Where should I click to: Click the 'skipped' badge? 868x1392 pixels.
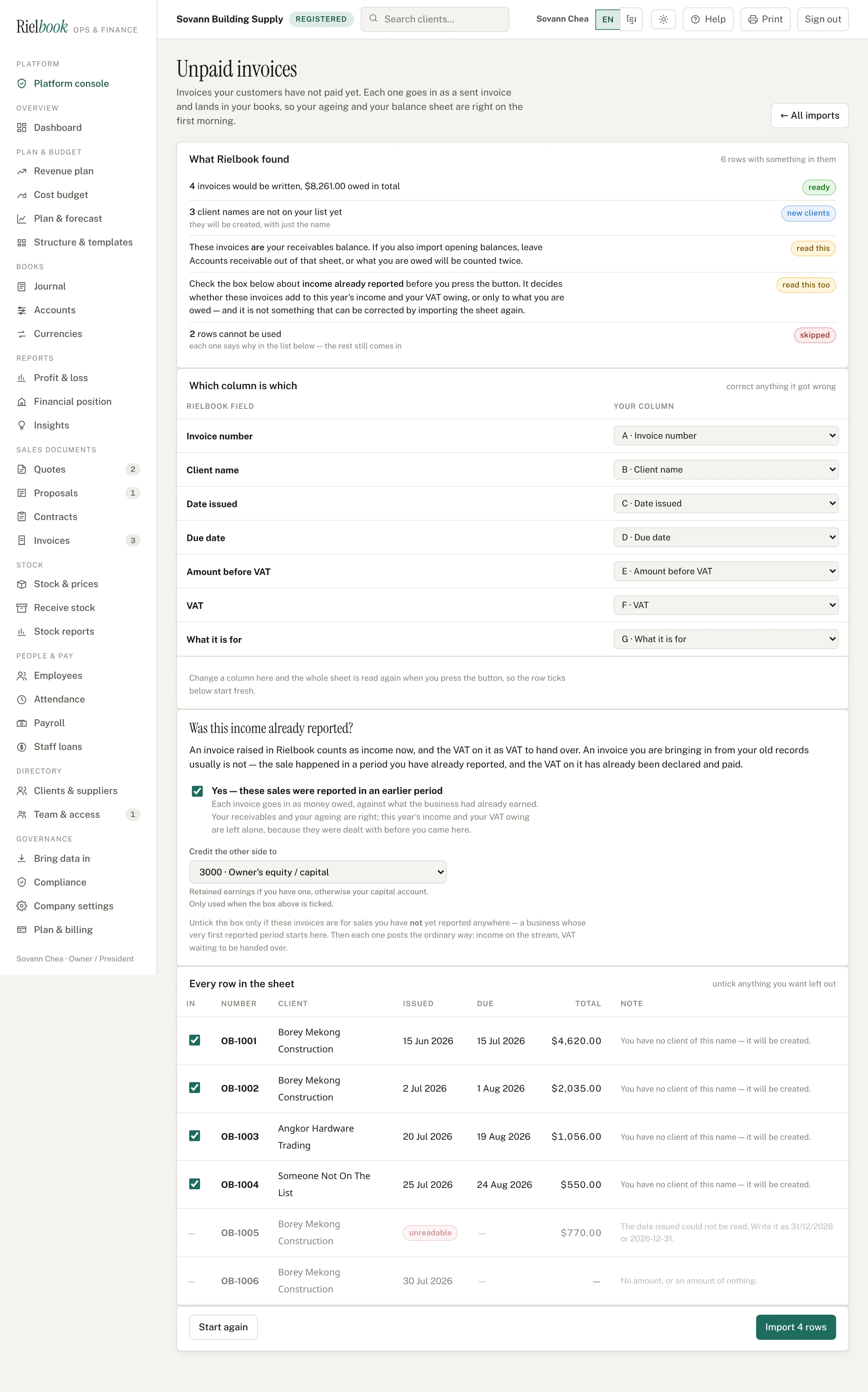click(815, 335)
